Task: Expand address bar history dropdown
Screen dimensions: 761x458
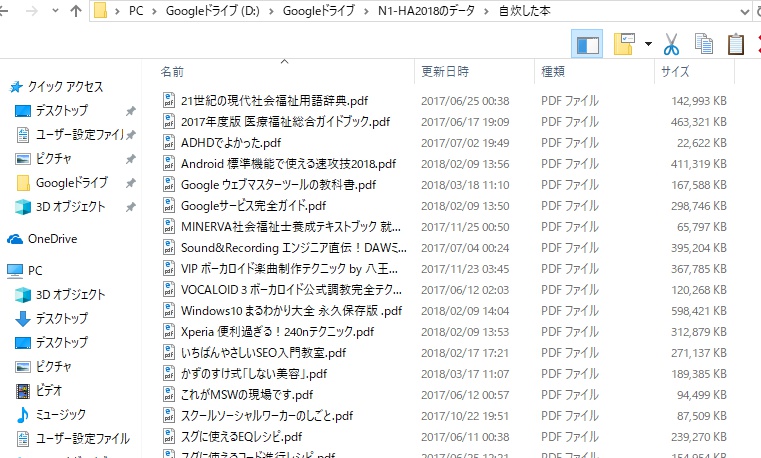Action: point(744,12)
